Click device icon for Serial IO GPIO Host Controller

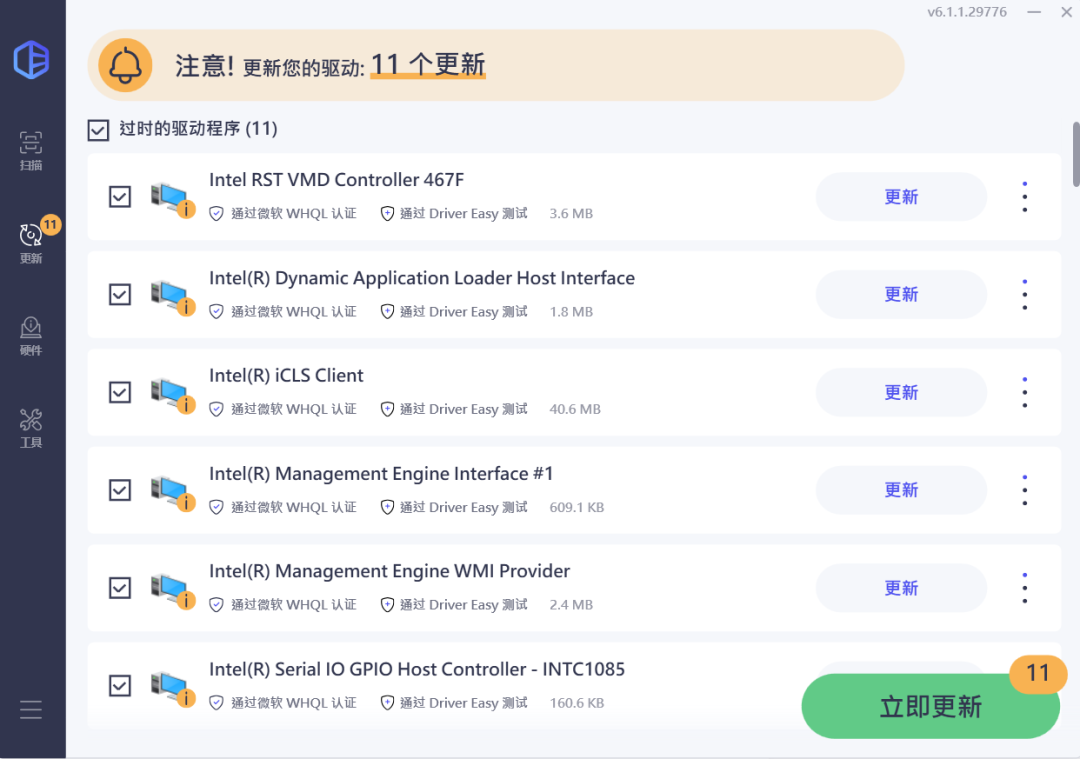pyautogui.click(x=172, y=689)
